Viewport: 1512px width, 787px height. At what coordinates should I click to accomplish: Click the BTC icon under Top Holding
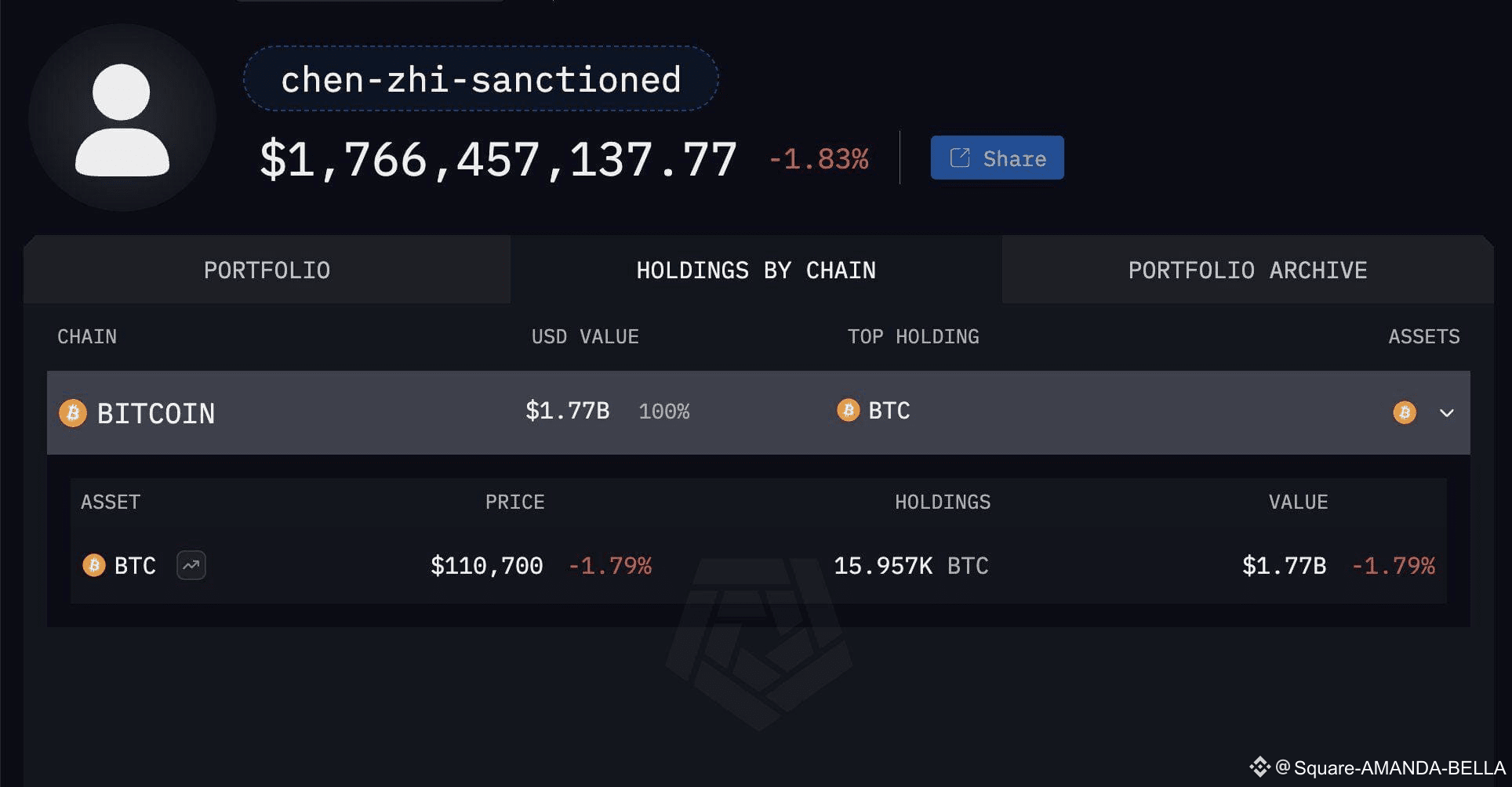[848, 410]
